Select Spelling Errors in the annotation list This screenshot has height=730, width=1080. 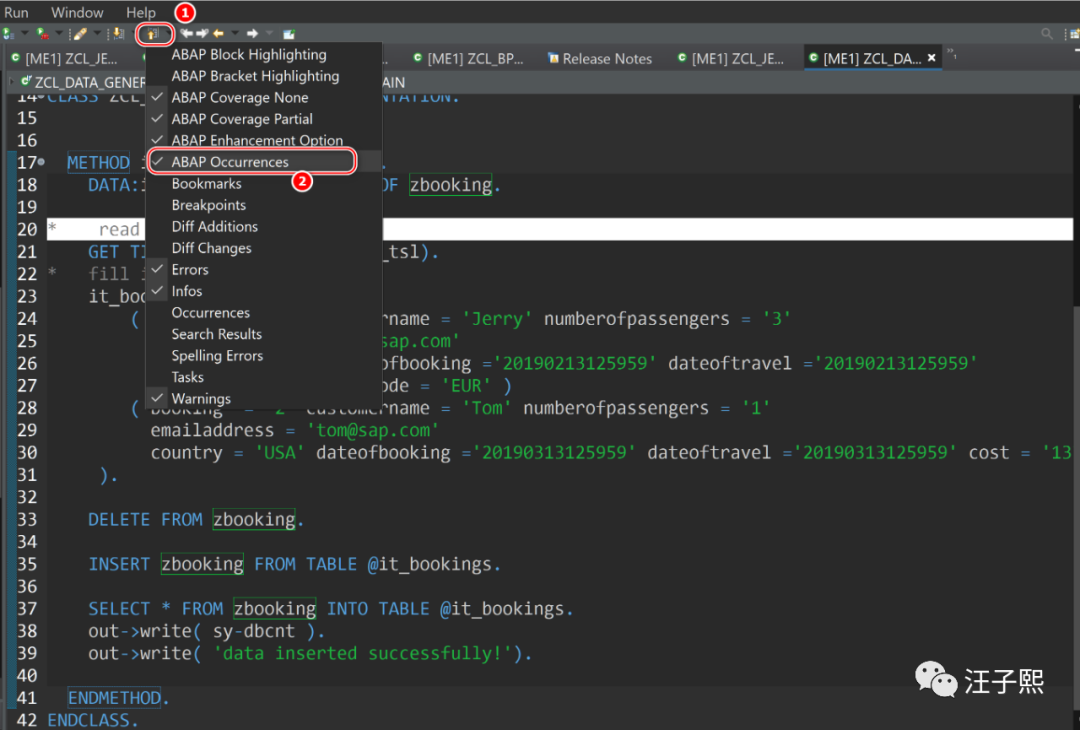[217, 356]
